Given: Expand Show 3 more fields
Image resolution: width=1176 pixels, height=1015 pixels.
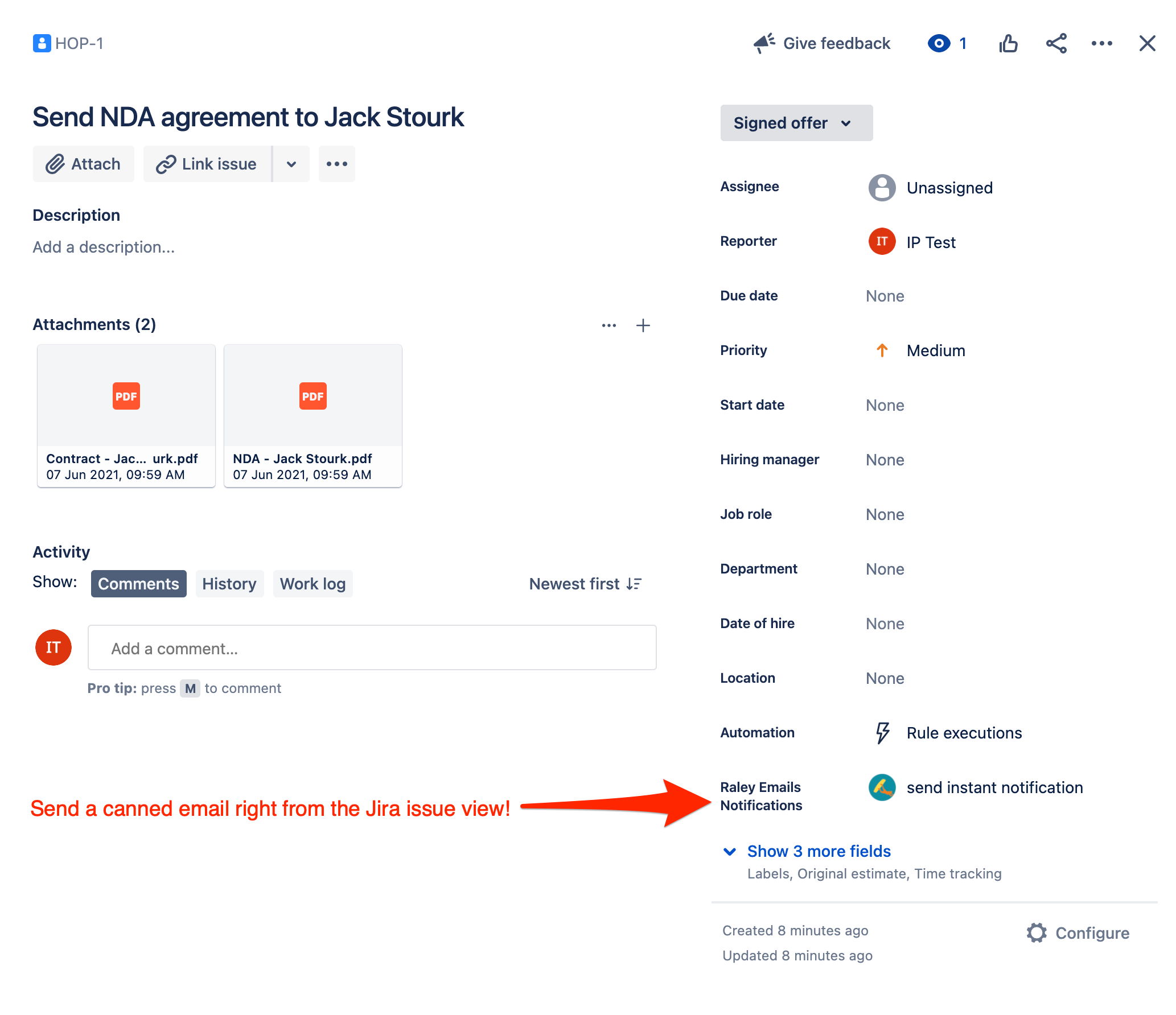Looking at the screenshot, I should tap(819, 851).
